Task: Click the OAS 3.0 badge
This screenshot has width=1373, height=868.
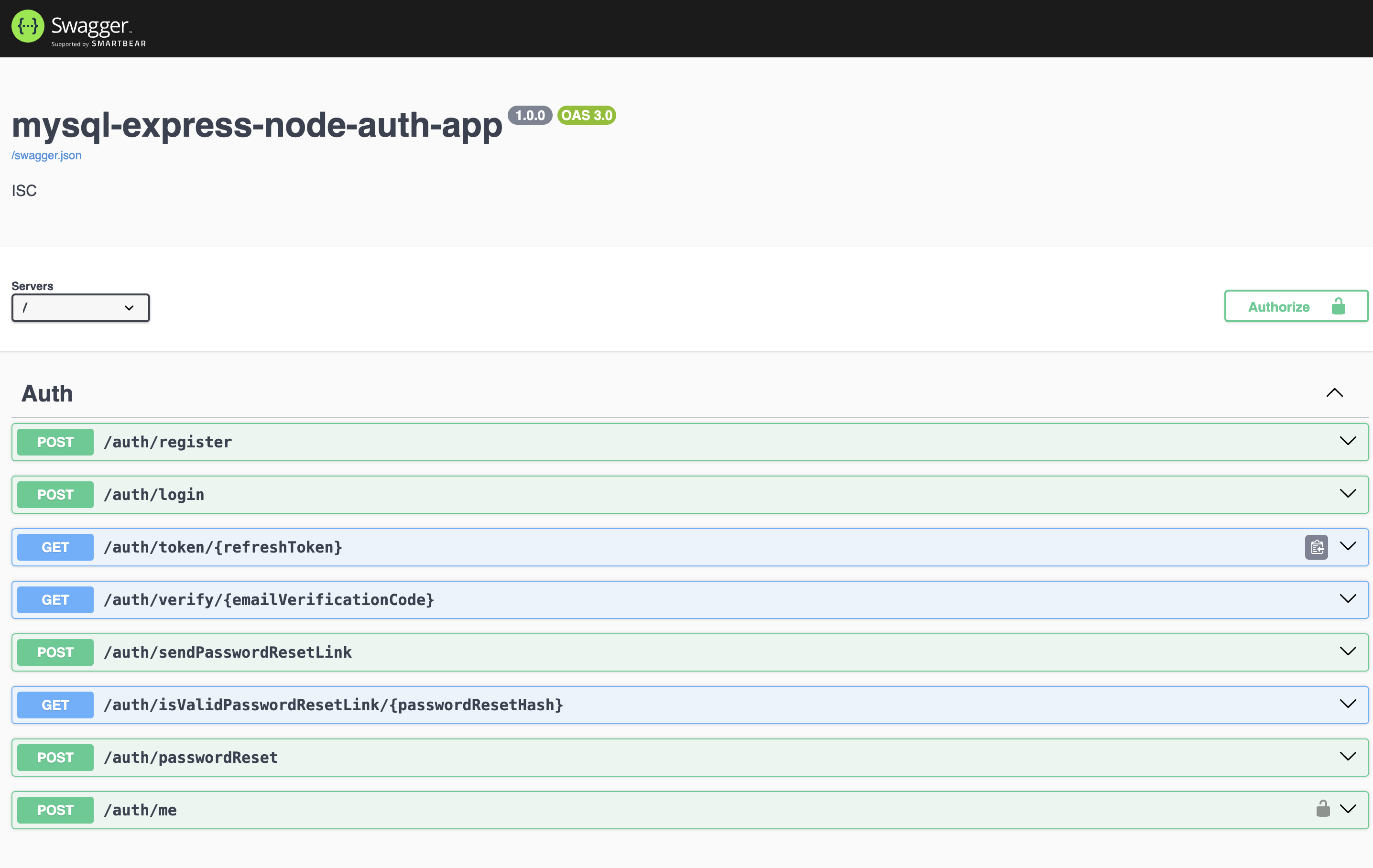Action: (x=586, y=115)
